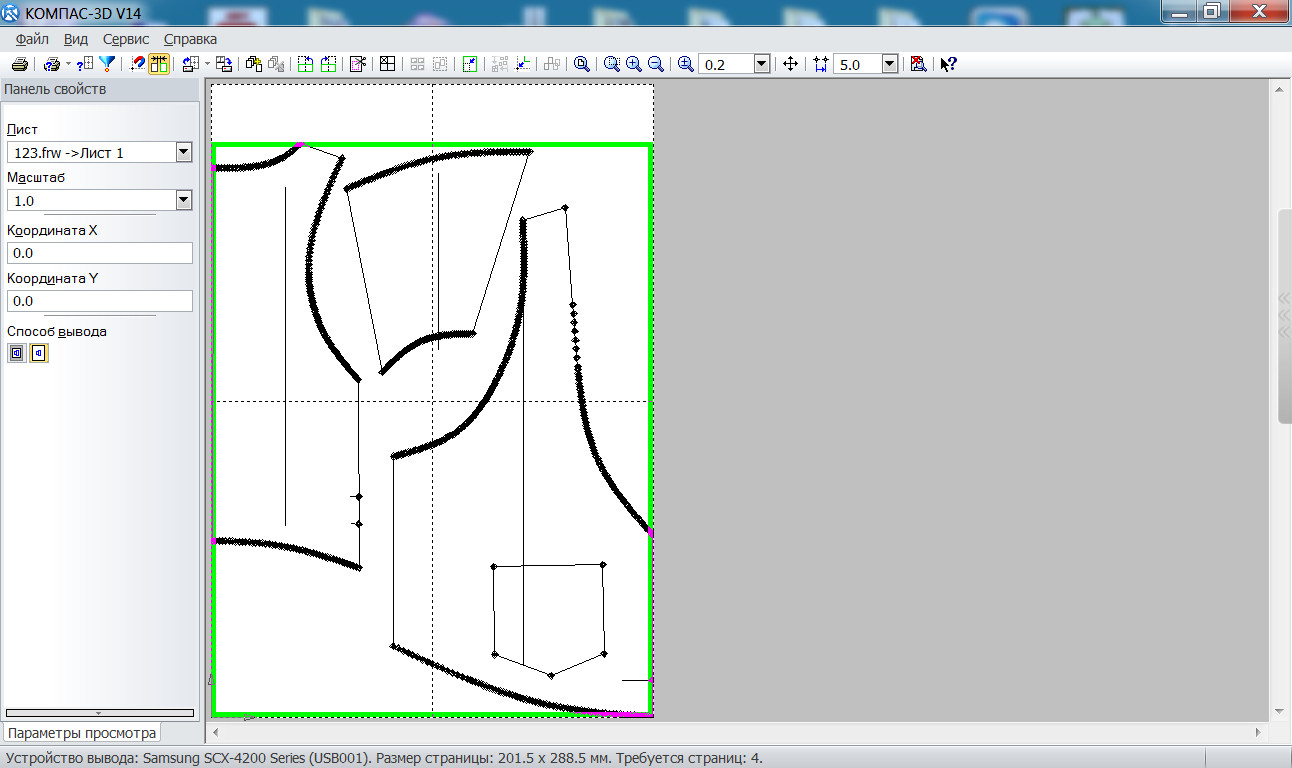Expand the 5.0 step value dropdown
Screen dimensions: 1292x768
(x=889, y=64)
